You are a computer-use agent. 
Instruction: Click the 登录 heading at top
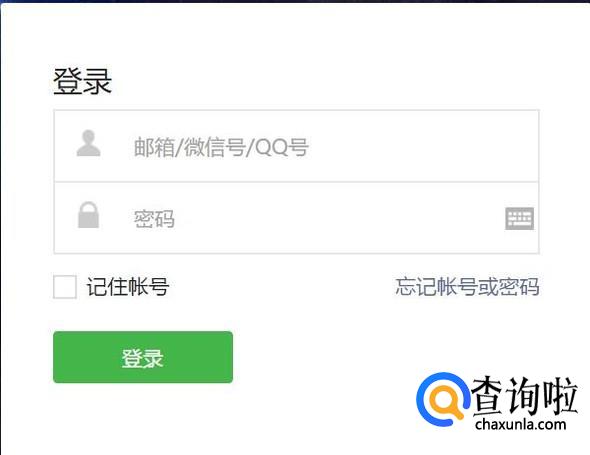click(x=82, y=81)
